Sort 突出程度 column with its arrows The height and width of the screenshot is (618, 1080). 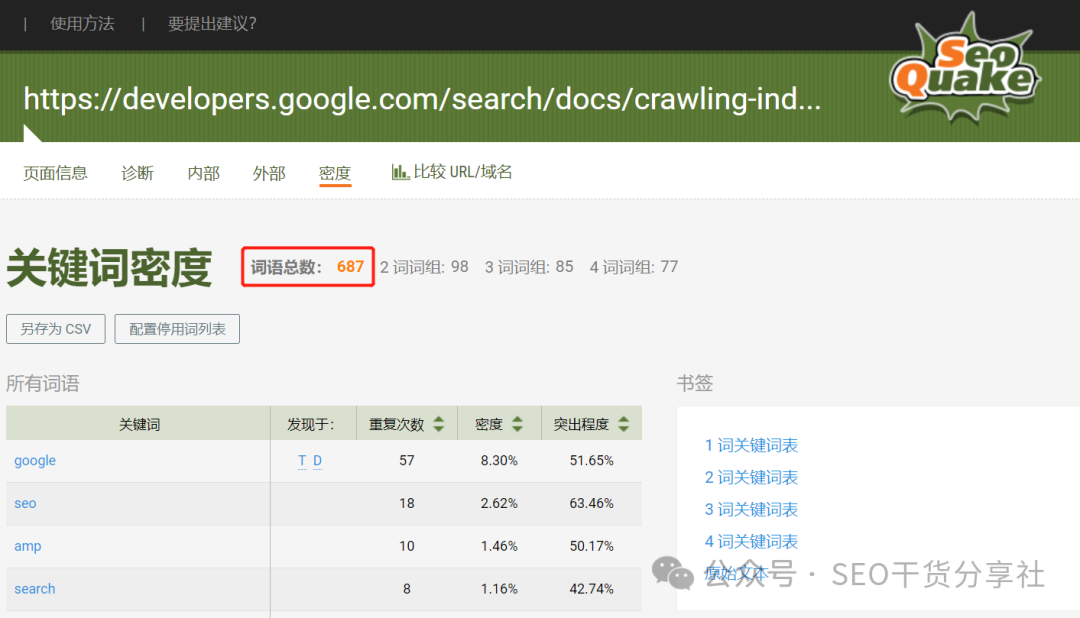(623, 424)
